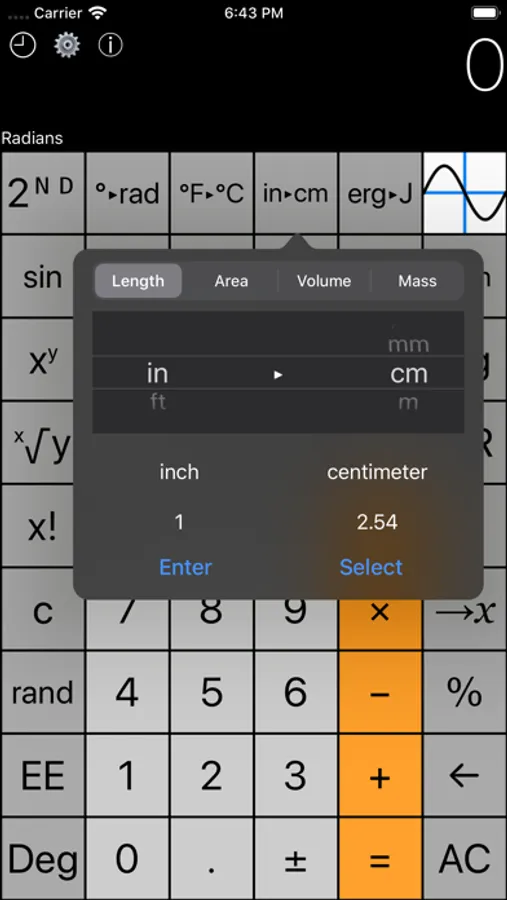Tap the blue Enter button
Screen dimensions: 507x900
pos(185,567)
